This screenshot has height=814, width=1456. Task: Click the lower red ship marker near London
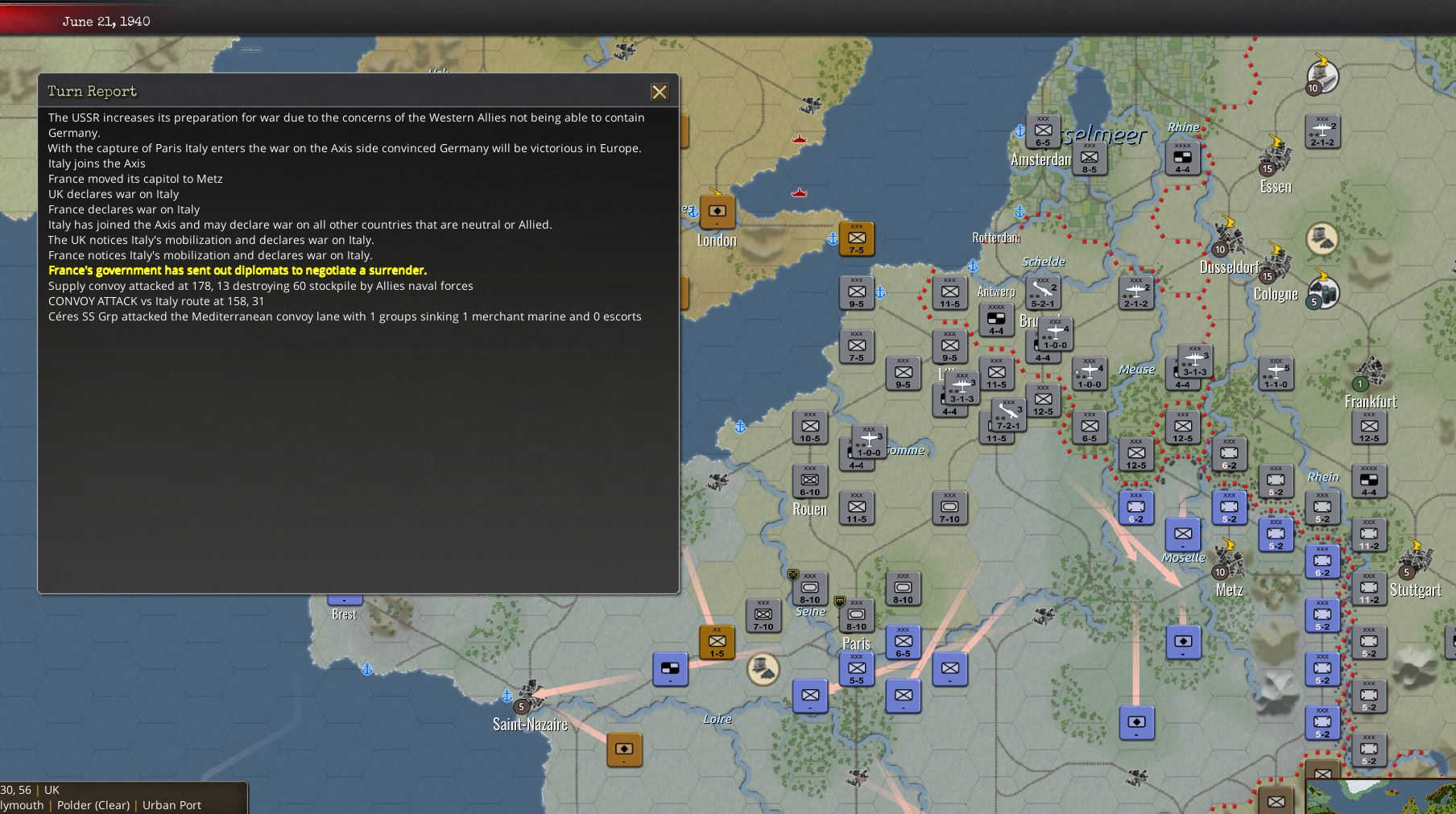click(x=799, y=192)
